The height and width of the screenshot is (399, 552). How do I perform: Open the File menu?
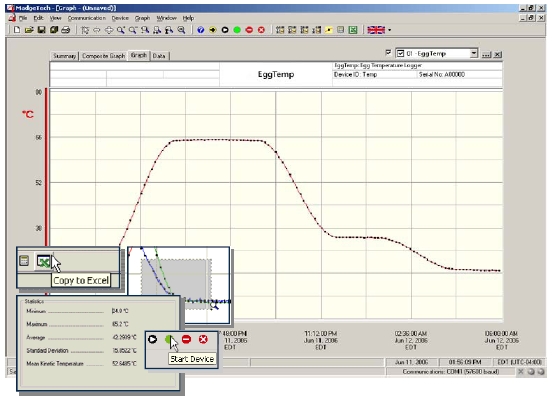23,18
